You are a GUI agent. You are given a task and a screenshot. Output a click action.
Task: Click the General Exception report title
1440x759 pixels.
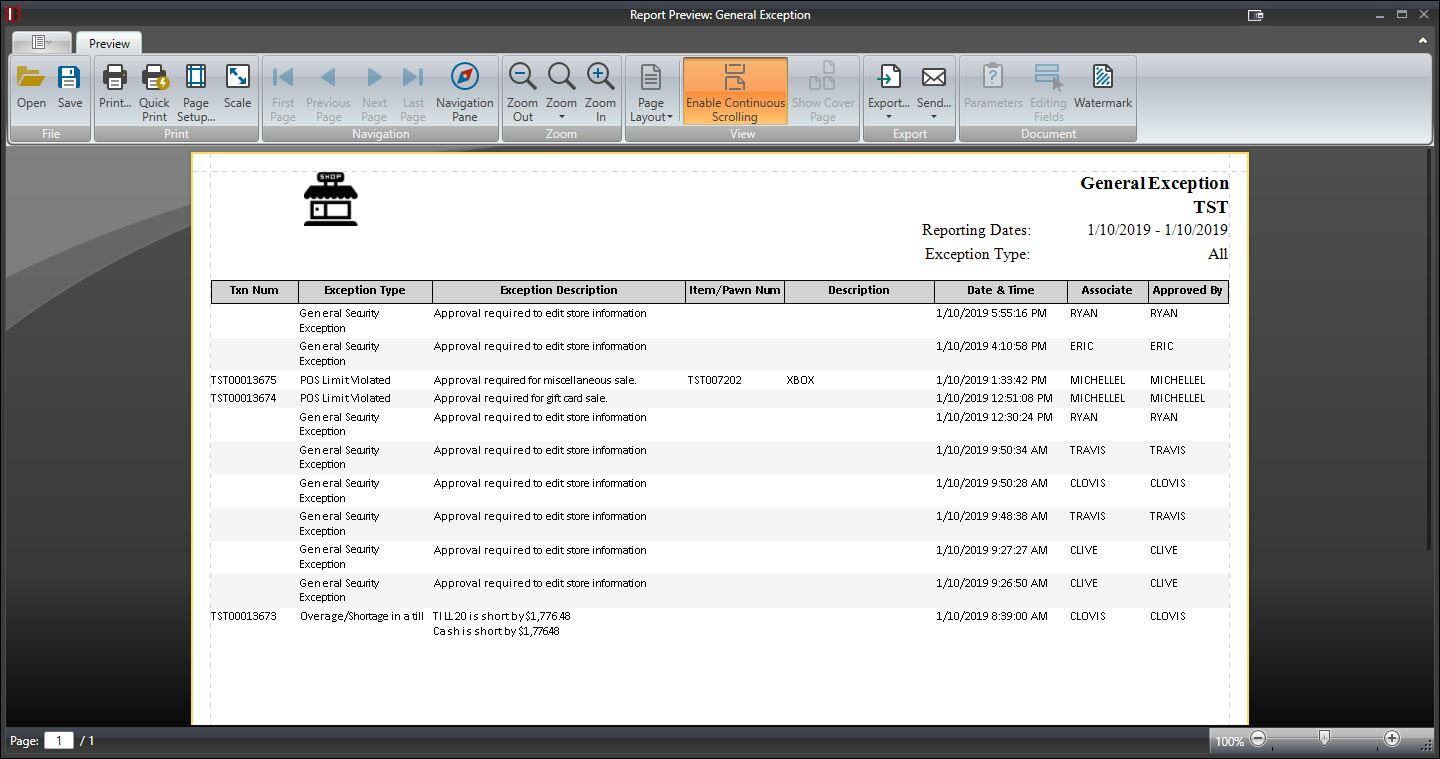click(x=1154, y=183)
